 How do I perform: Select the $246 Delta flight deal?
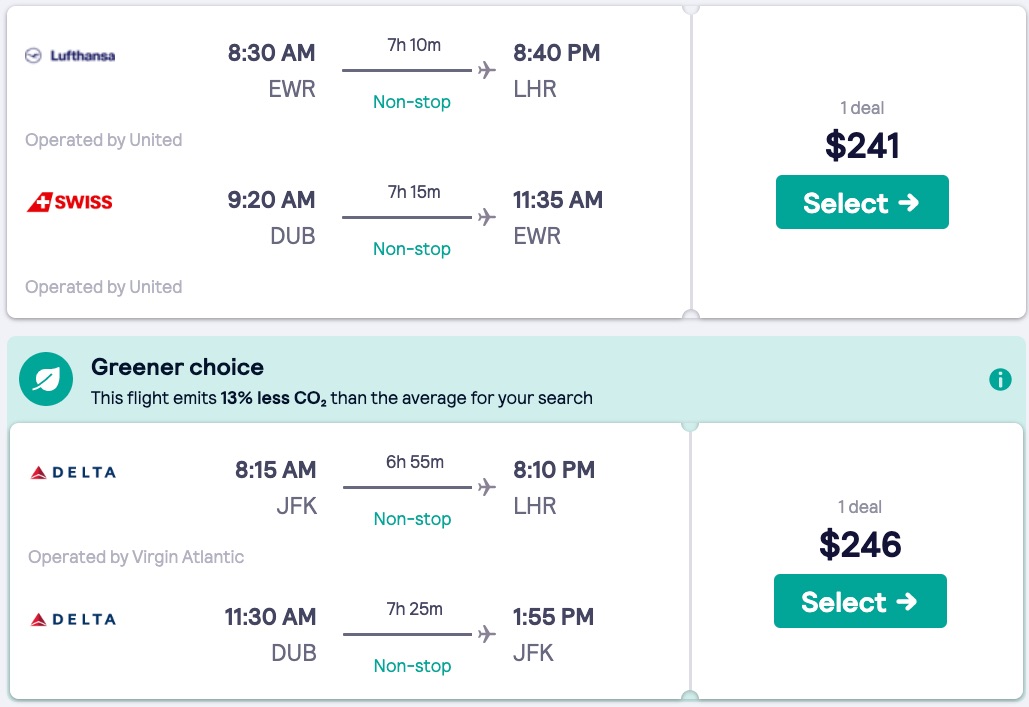(860, 601)
